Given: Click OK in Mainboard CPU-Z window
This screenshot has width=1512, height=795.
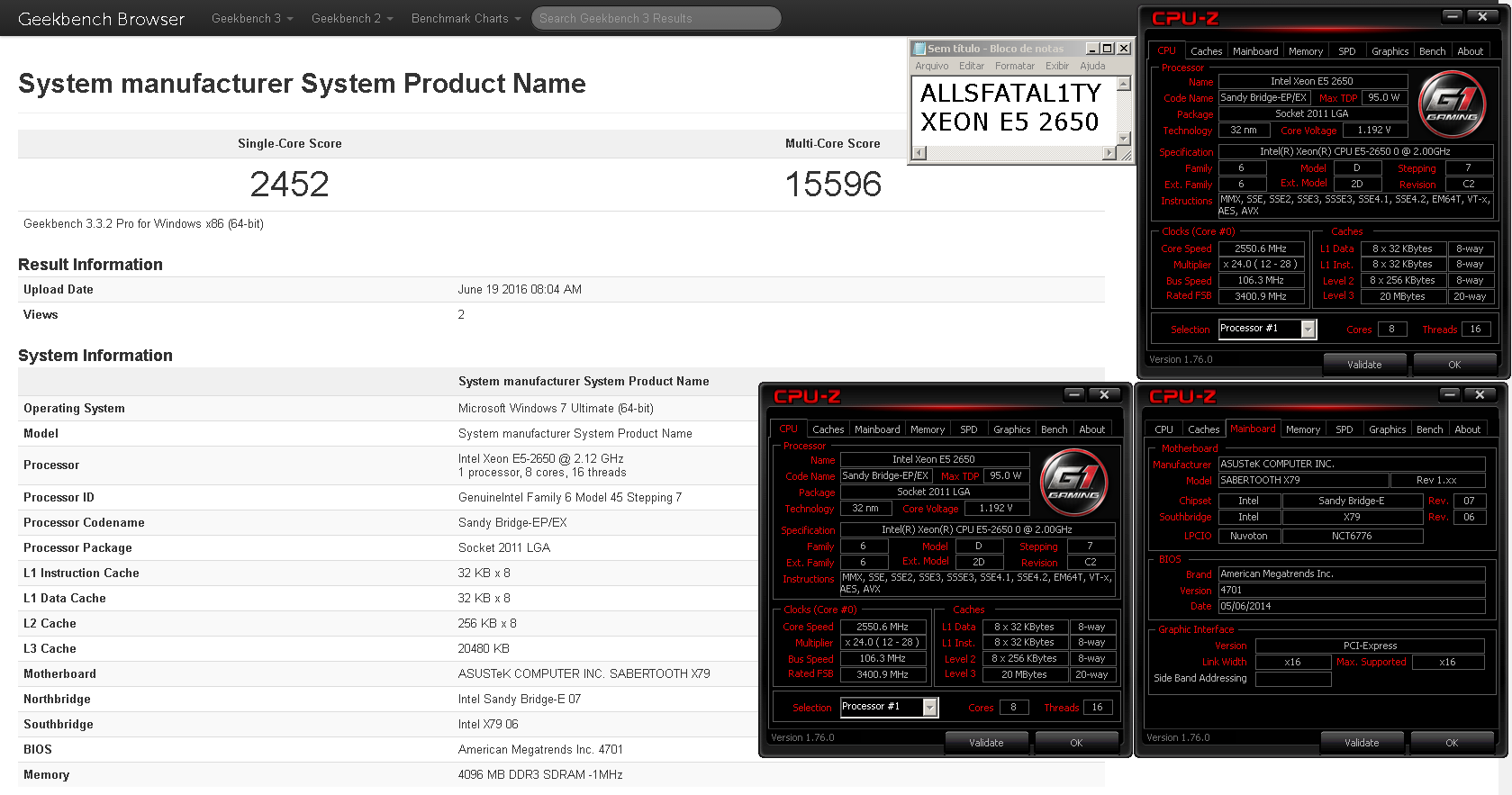Looking at the screenshot, I should point(1452,743).
